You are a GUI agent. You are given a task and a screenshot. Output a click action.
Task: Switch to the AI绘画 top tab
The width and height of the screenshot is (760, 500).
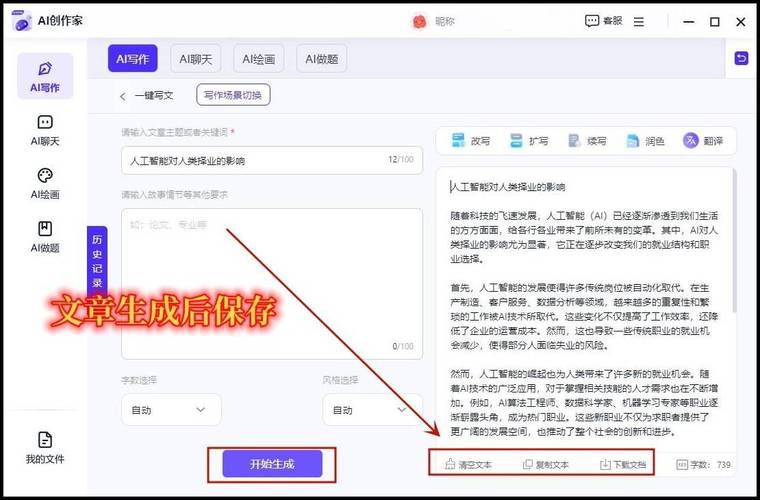[258, 59]
